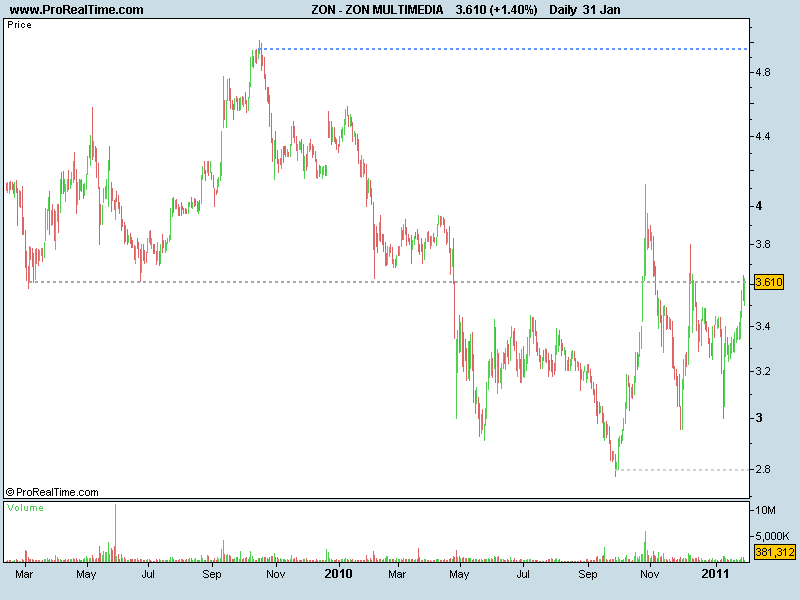Screen dimensions: 800x600
Task: Click the yellow 381,312 volume tag
Action: tap(774, 552)
